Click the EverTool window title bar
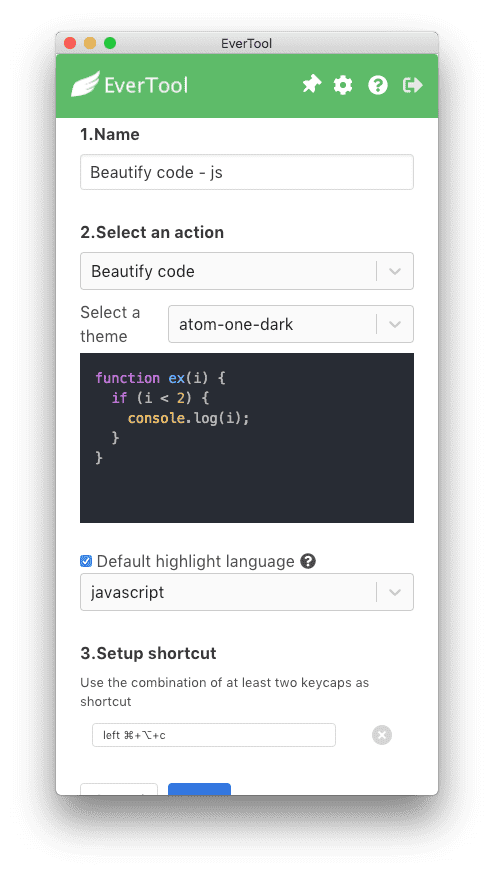The height and width of the screenshot is (875, 494). click(247, 43)
